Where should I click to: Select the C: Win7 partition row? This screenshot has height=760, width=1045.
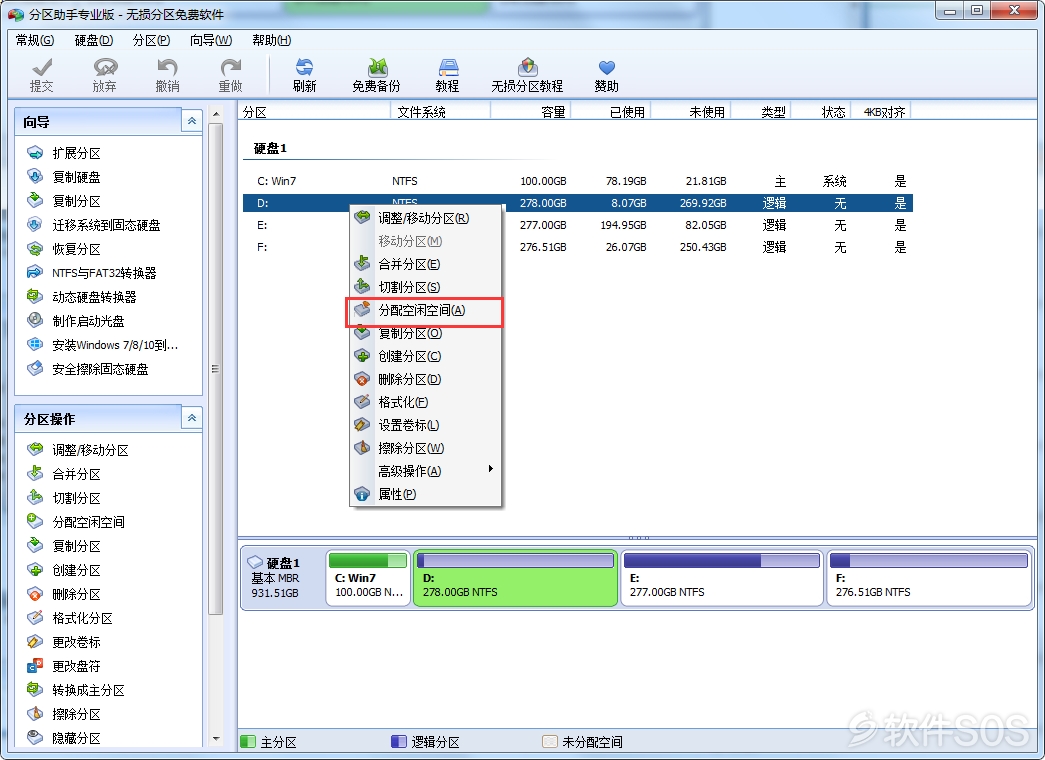click(577, 181)
